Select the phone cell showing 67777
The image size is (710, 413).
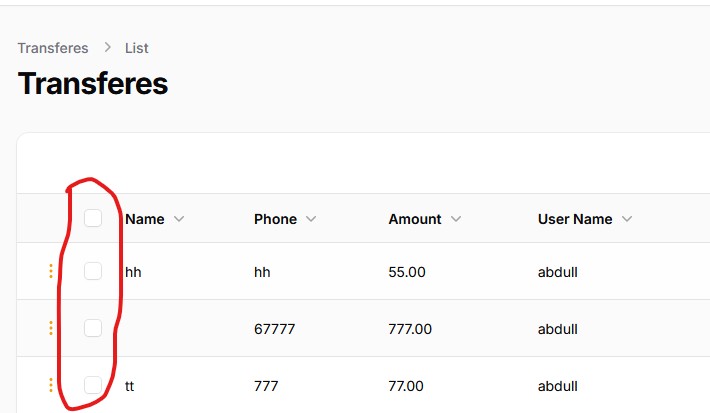click(x=274, y=328)
